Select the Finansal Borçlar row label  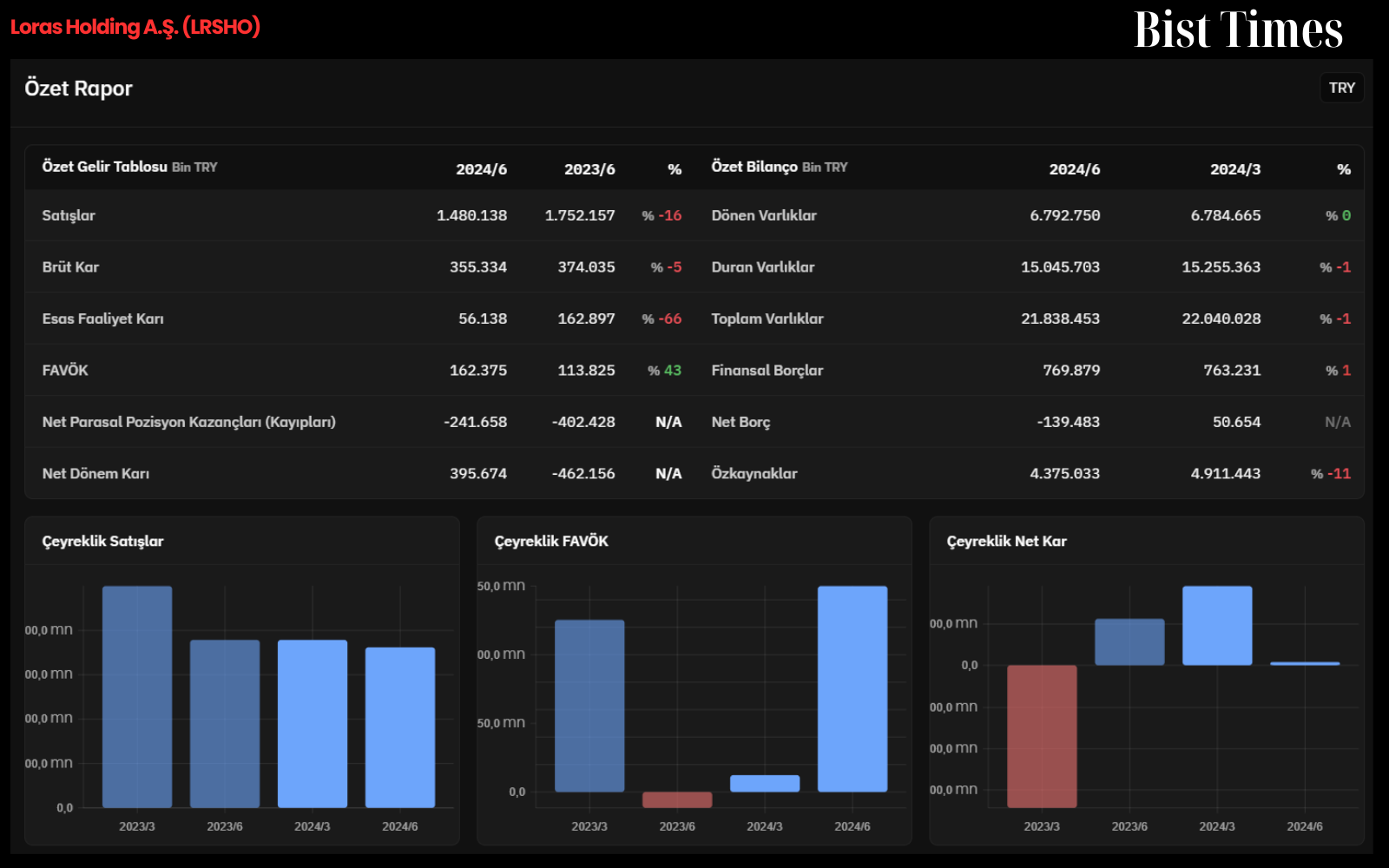(x=767, y=370)
